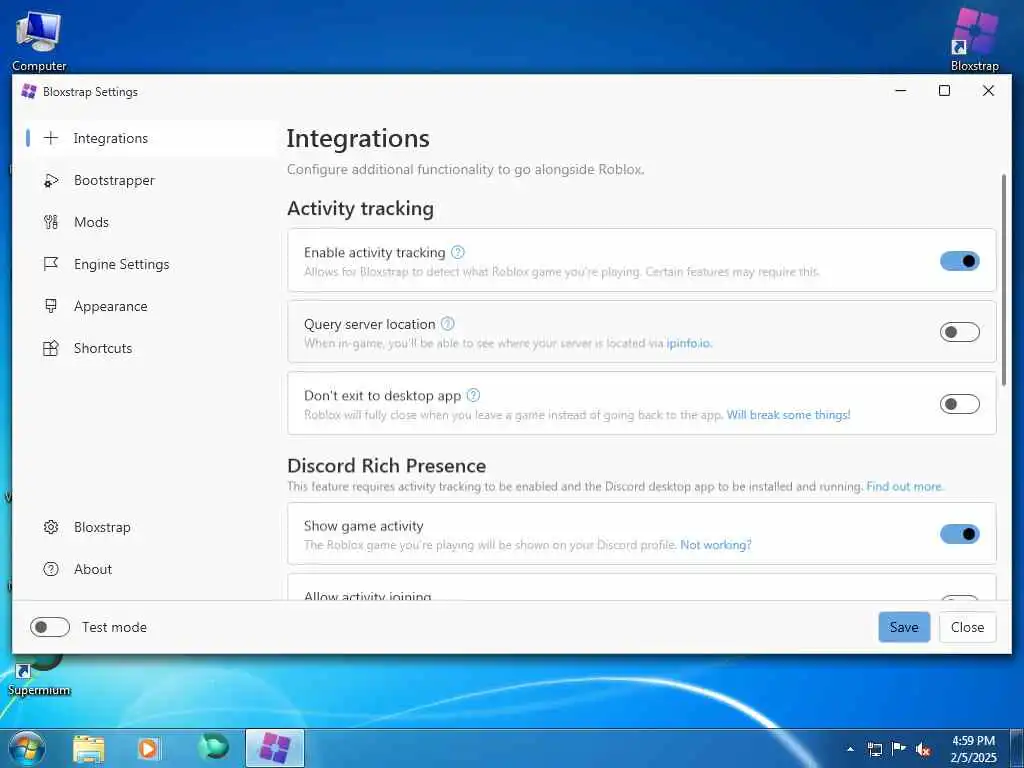
Task: Click the About question mark icon
Action: pyautogui.click(x=51, y=569)
